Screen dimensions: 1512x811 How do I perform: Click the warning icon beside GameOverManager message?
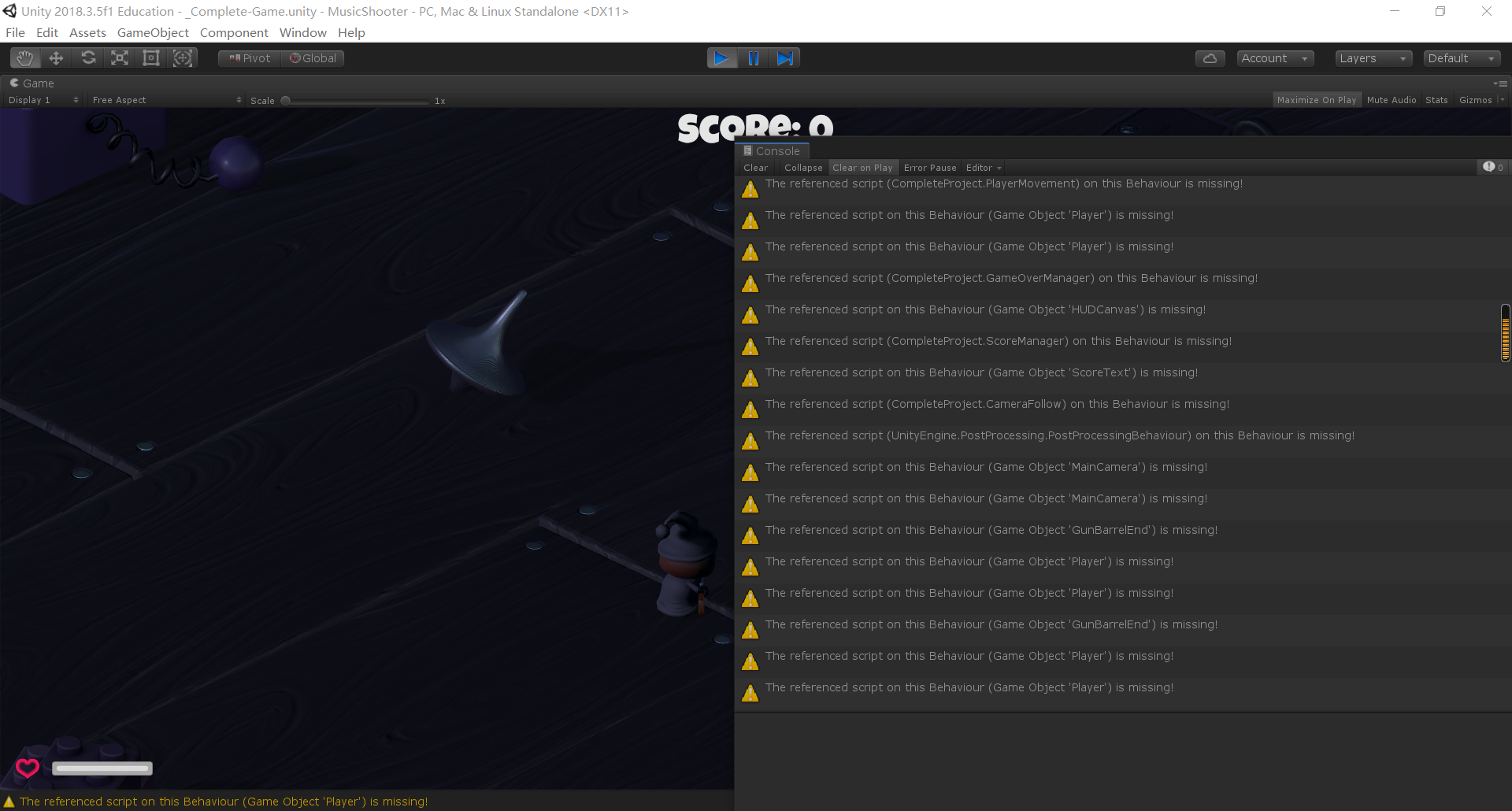coord(750,283)
